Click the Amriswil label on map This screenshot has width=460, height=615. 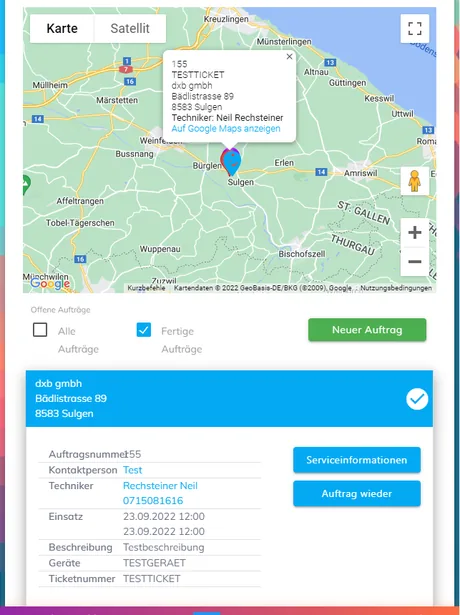point(361,173)
